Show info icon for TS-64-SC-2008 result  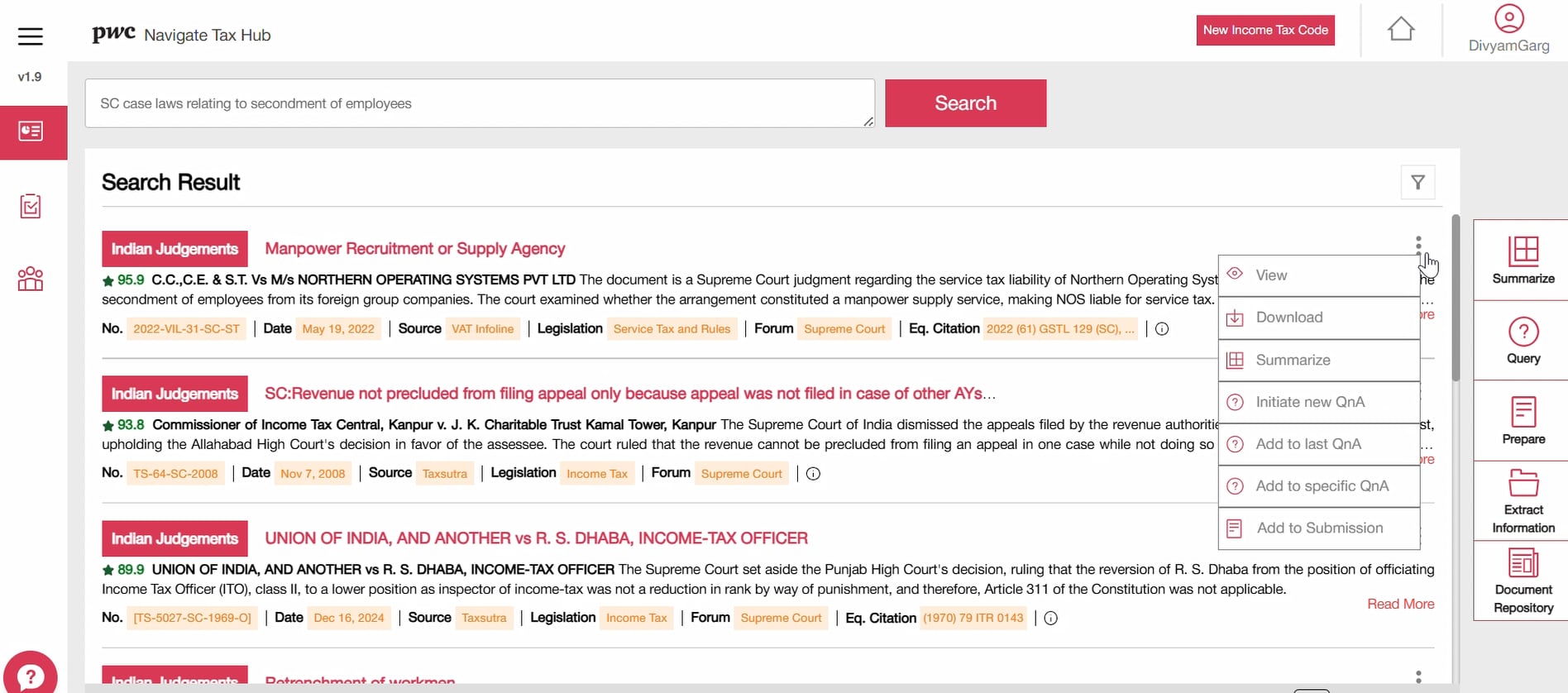pyautogui.click(x=813, y=474)
